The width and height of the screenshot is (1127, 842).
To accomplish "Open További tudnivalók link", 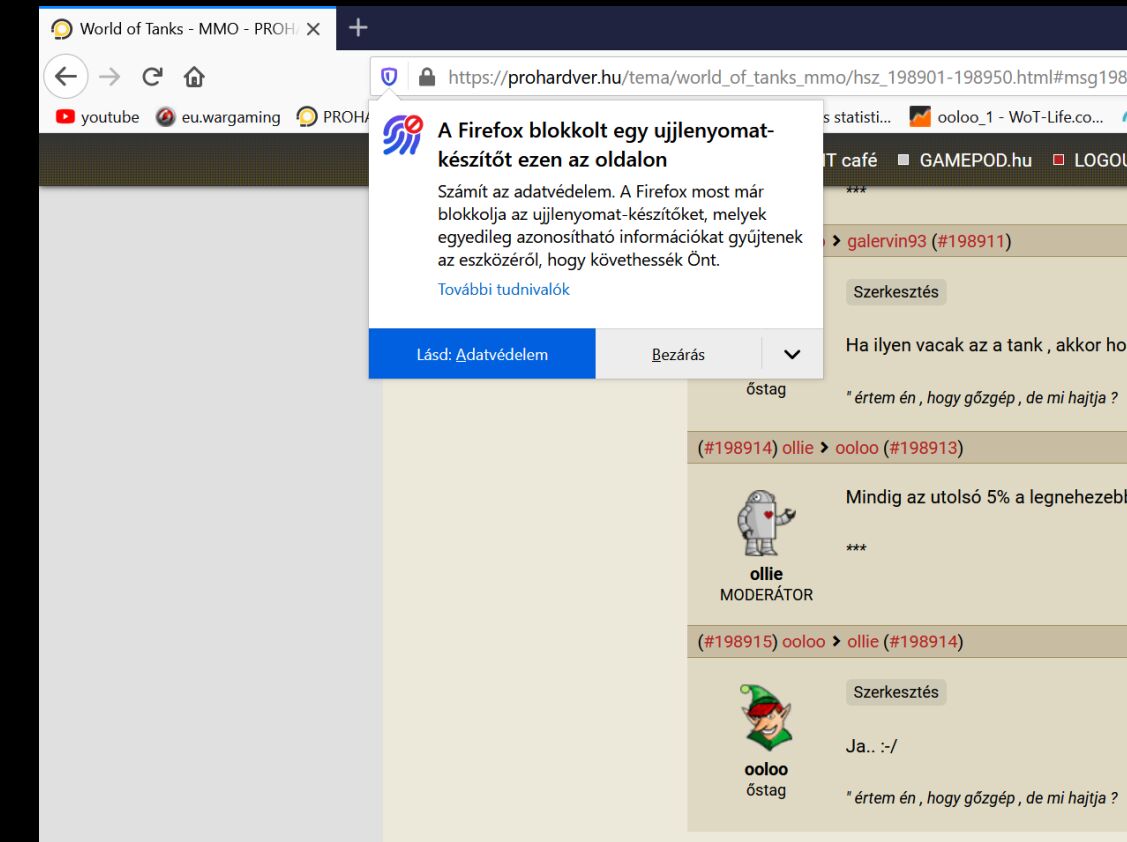I will point(503,289).
